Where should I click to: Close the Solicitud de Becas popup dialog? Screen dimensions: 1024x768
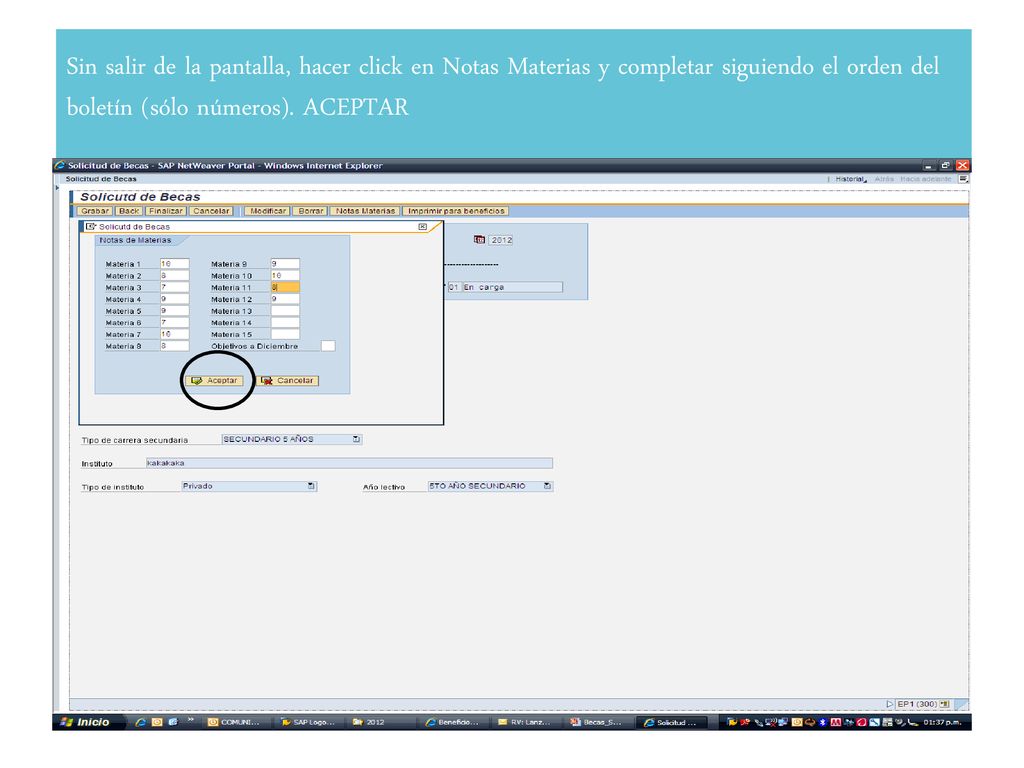click(423, 227)
